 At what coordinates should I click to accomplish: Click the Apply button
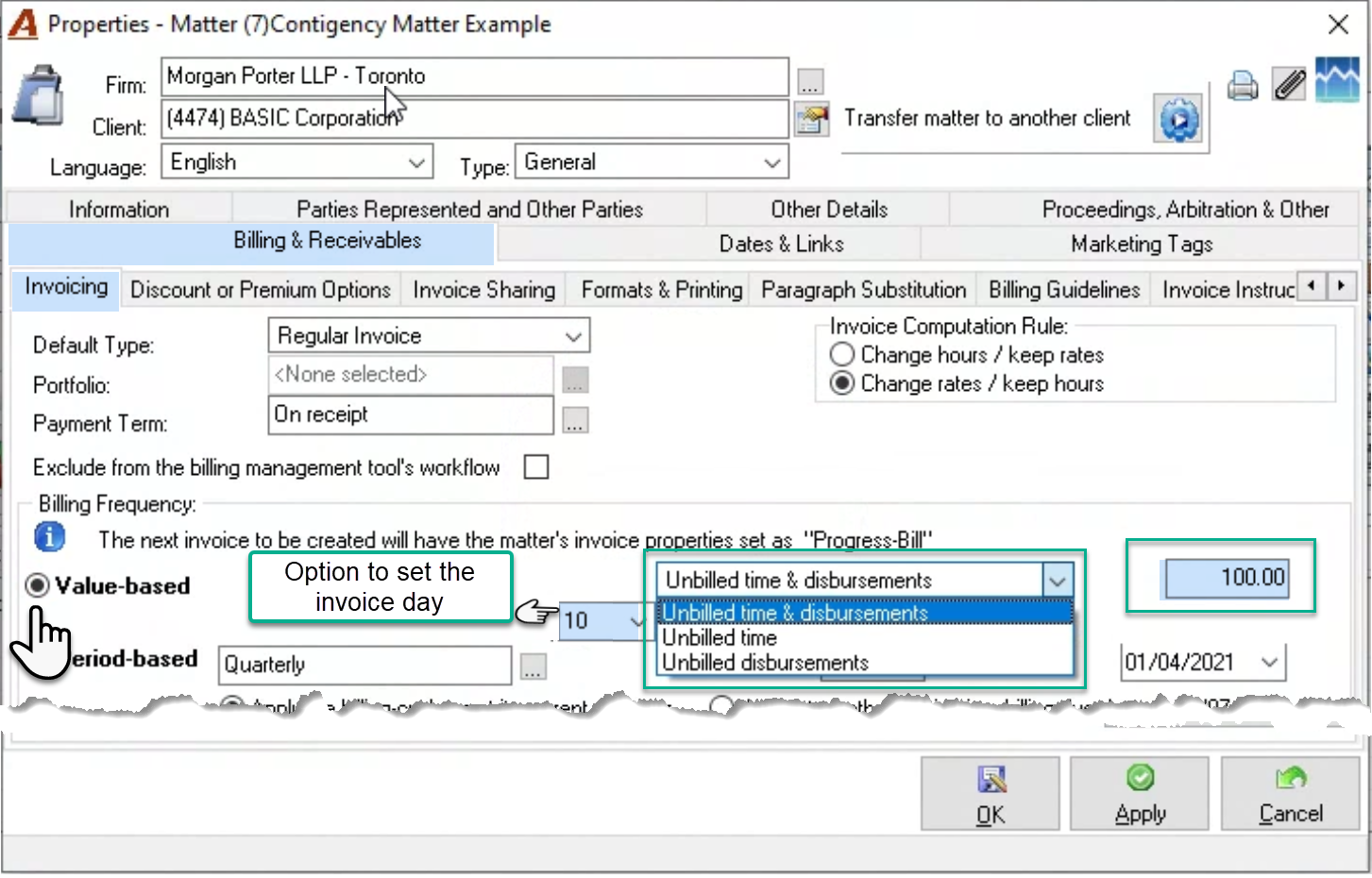coord(1140,794)
